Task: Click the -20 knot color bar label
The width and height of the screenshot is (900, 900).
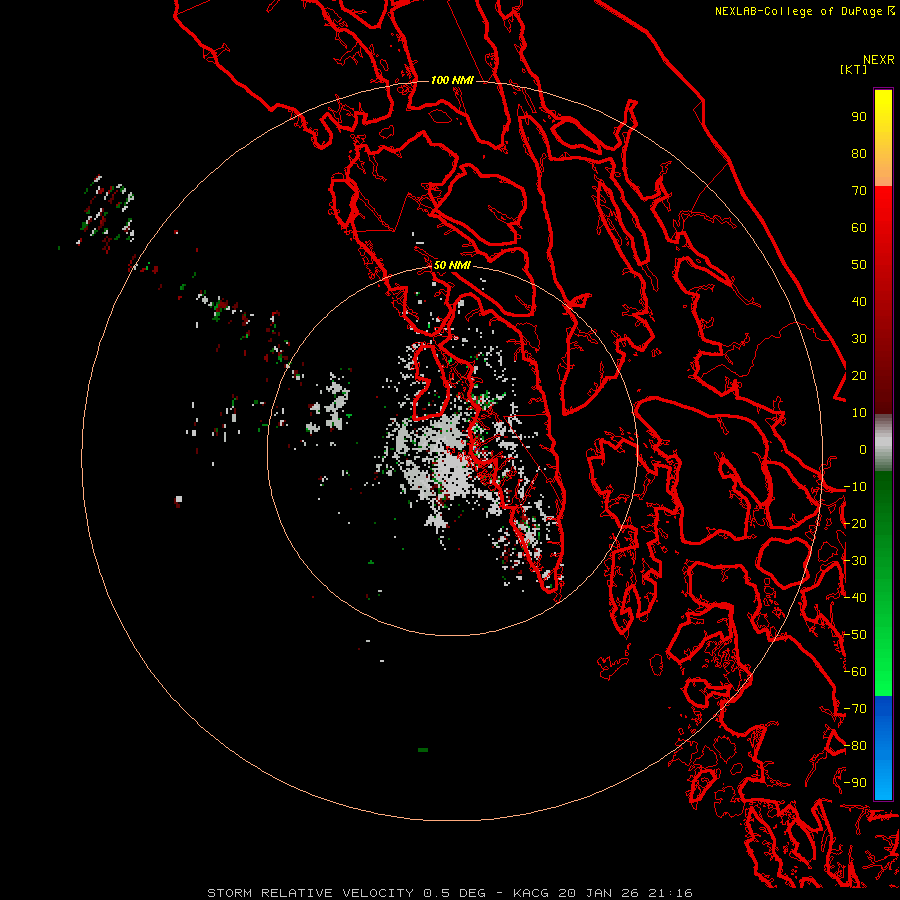Action: 855,524
